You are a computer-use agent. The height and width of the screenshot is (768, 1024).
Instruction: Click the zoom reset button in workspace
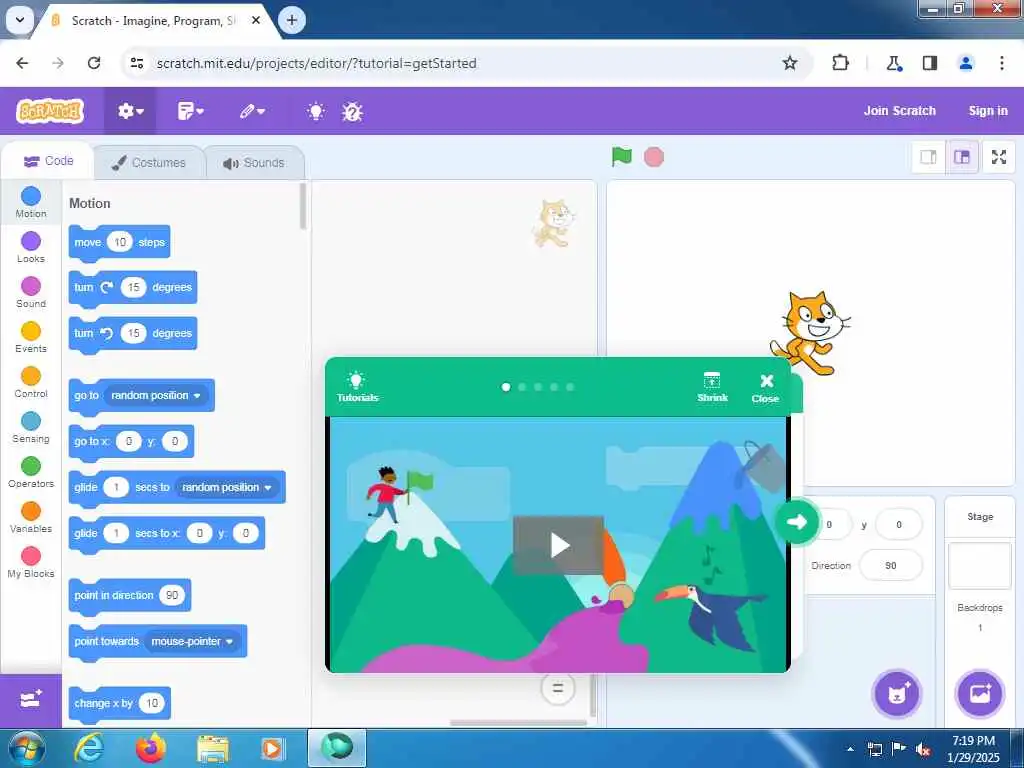tap(558, 688)
